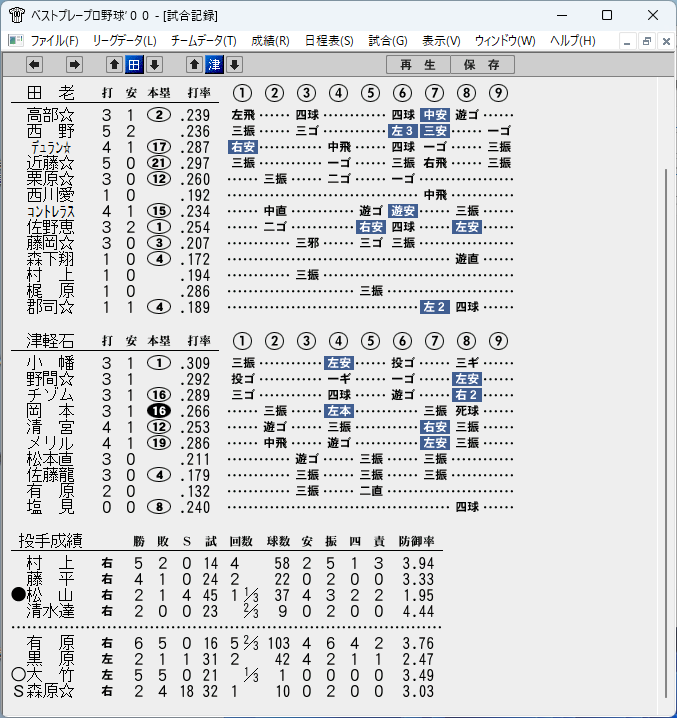Toggle the blue 田 team button

click(134, 65)
